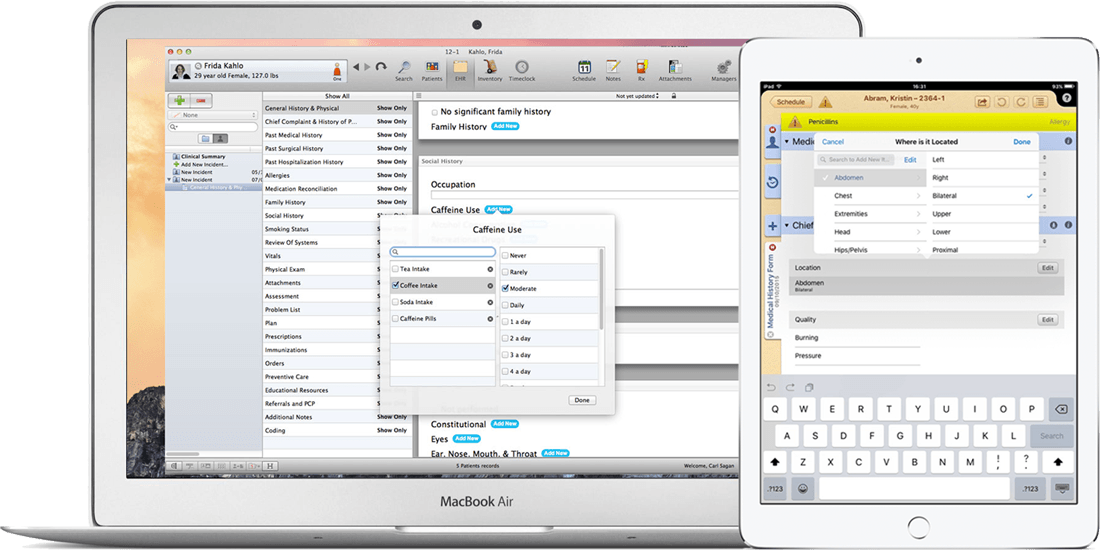Select Allergies in the section list
1100x550 pixels.
tap(337, 175)
